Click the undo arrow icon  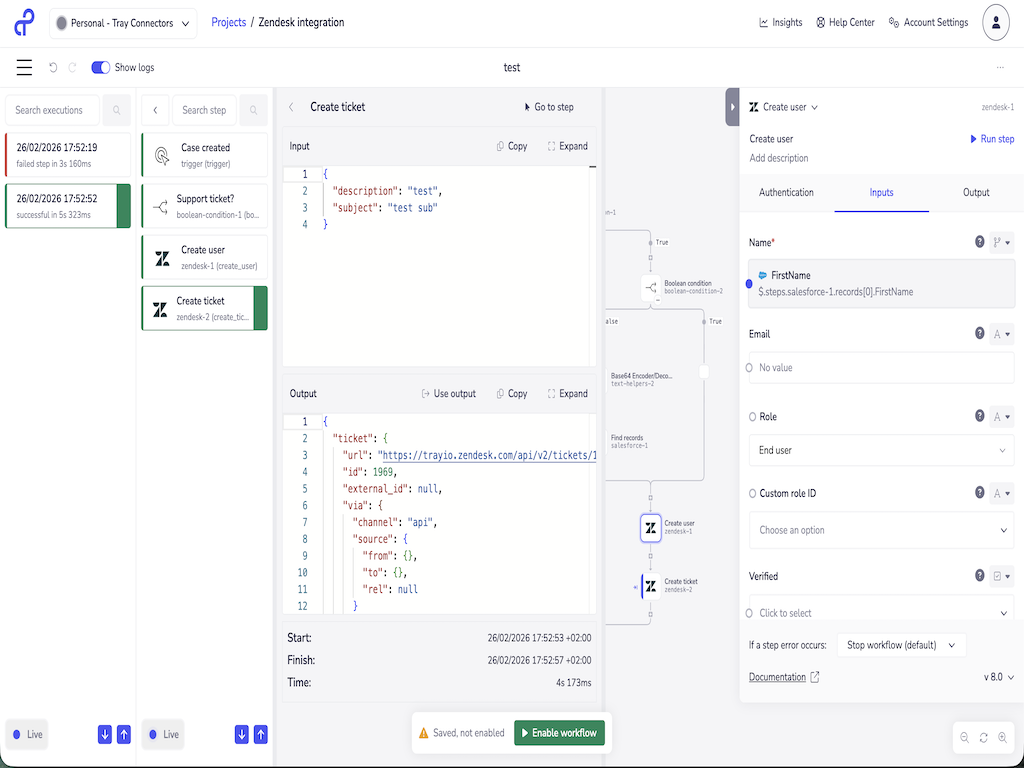click(54, 67)
